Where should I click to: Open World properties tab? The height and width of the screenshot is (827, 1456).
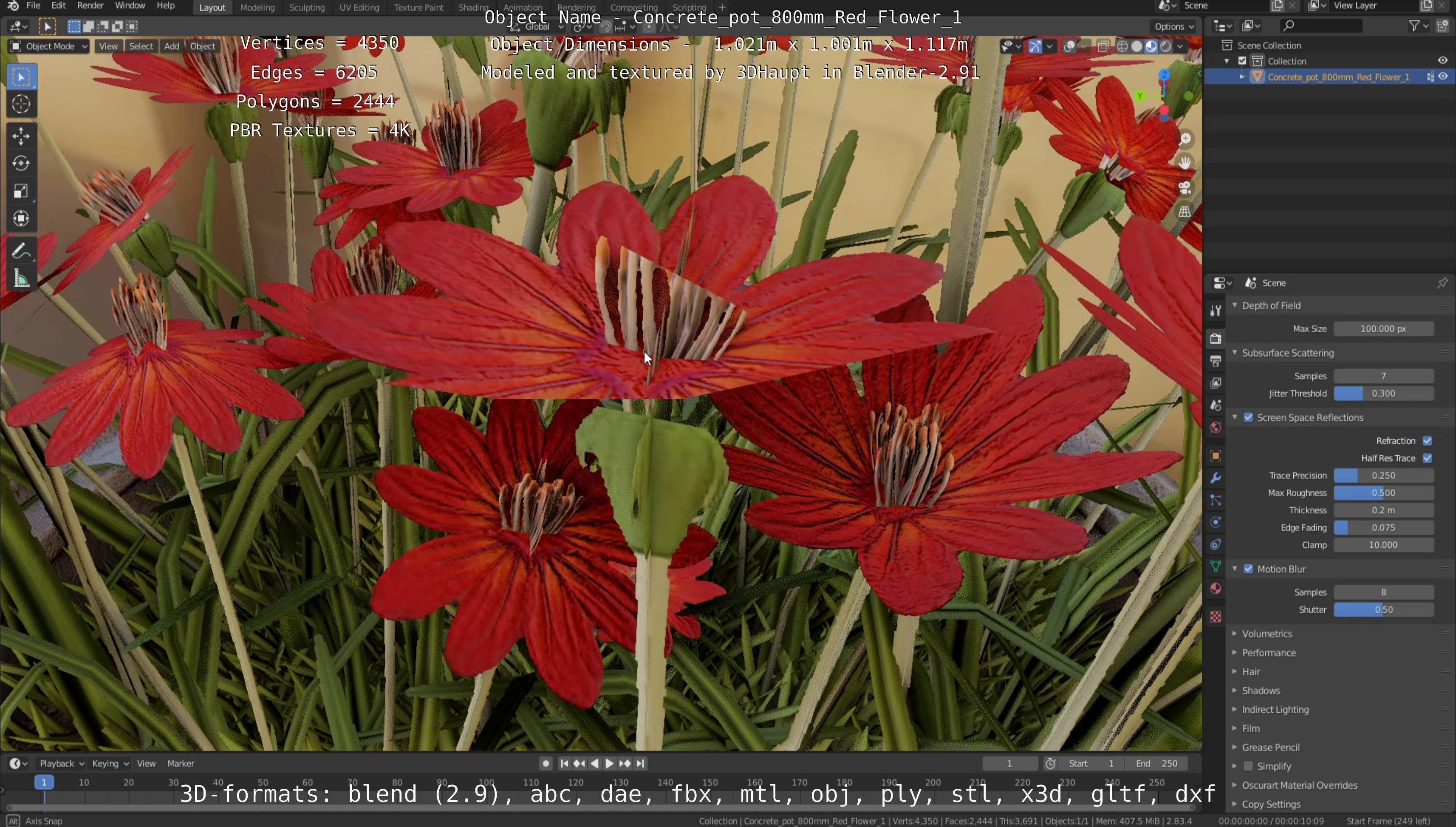pyautogui.click(x=1215, y=427)
